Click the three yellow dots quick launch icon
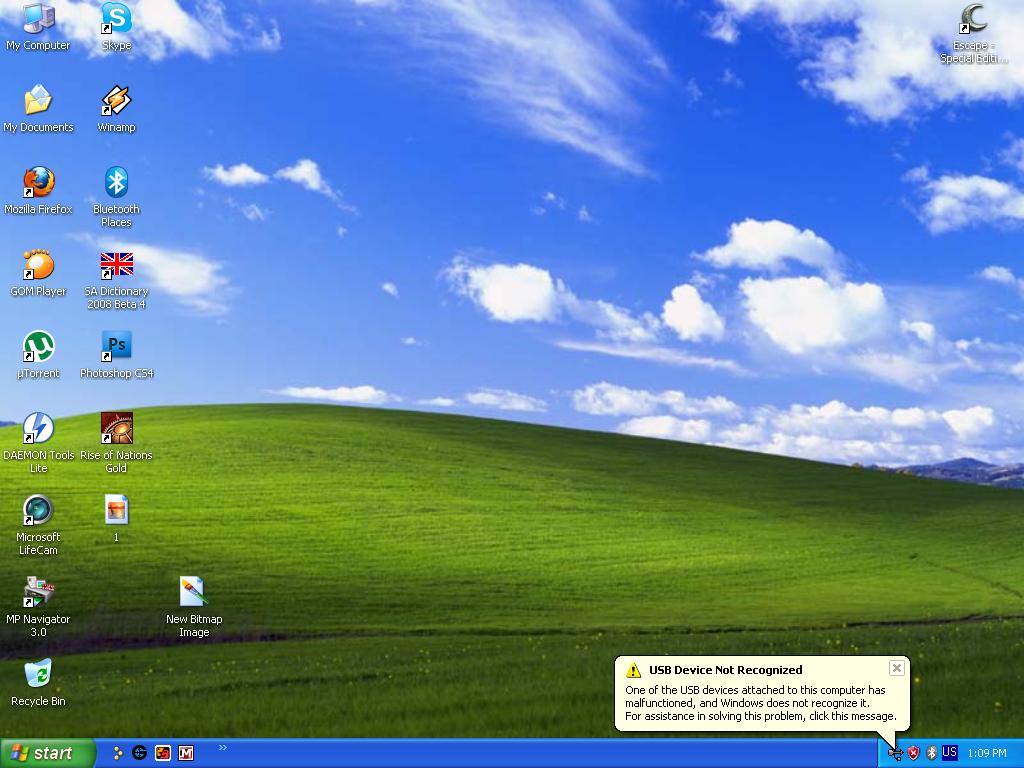The image size is (1024, 768). [118, 753]
